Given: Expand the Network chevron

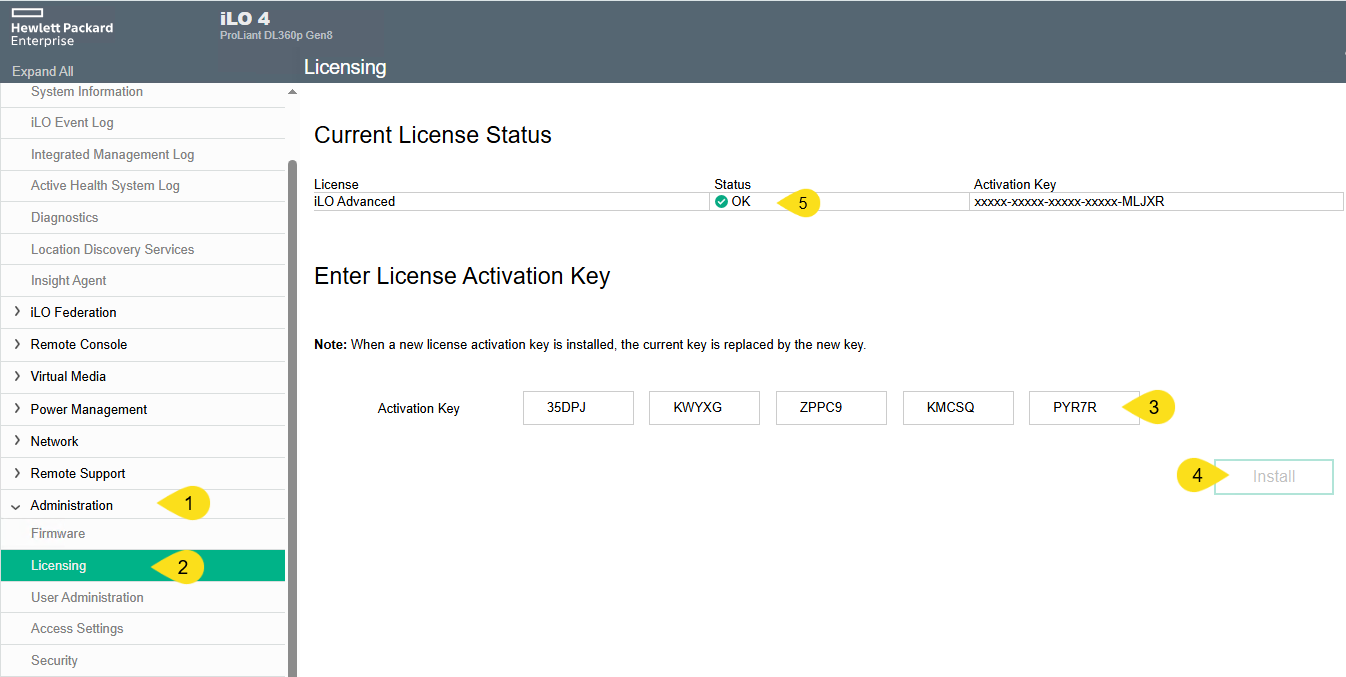Looking at the screenshot, I should pos(17,441).
